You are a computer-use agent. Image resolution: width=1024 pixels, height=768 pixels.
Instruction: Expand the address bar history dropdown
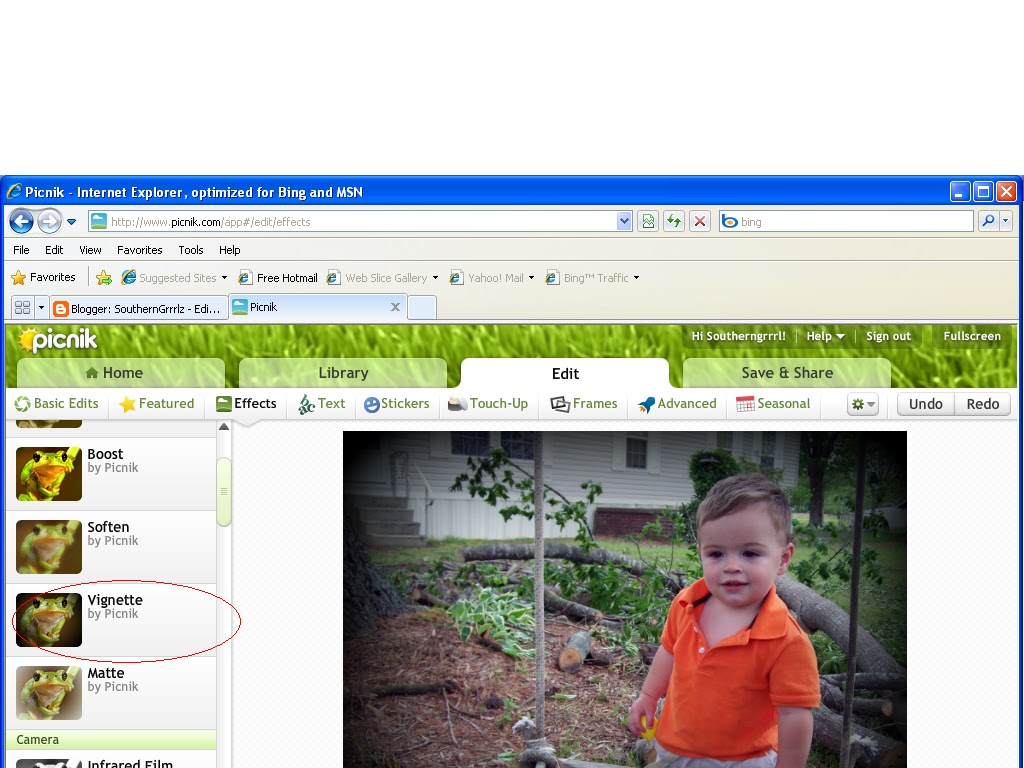click(624, 221)
